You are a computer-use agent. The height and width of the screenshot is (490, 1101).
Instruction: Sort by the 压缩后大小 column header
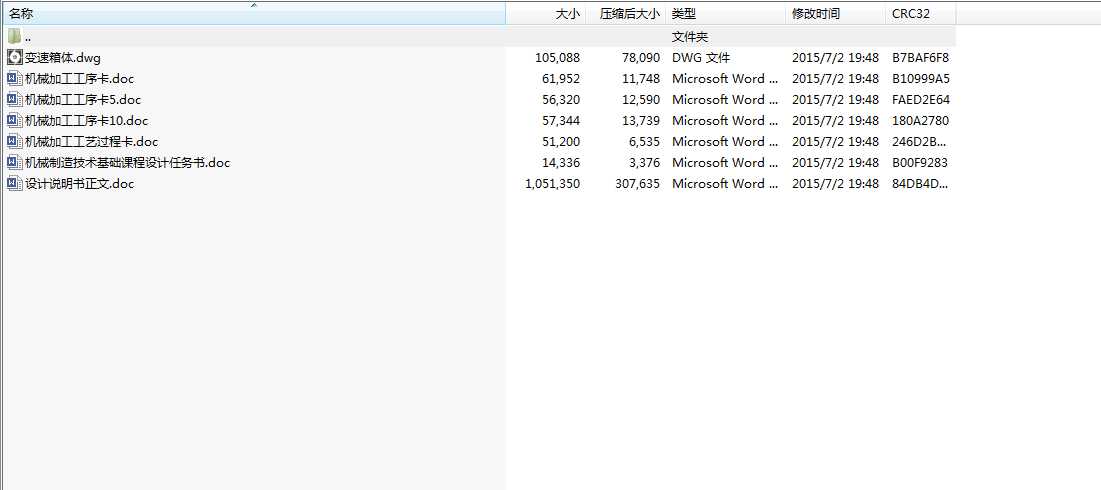tap(626, 13)
